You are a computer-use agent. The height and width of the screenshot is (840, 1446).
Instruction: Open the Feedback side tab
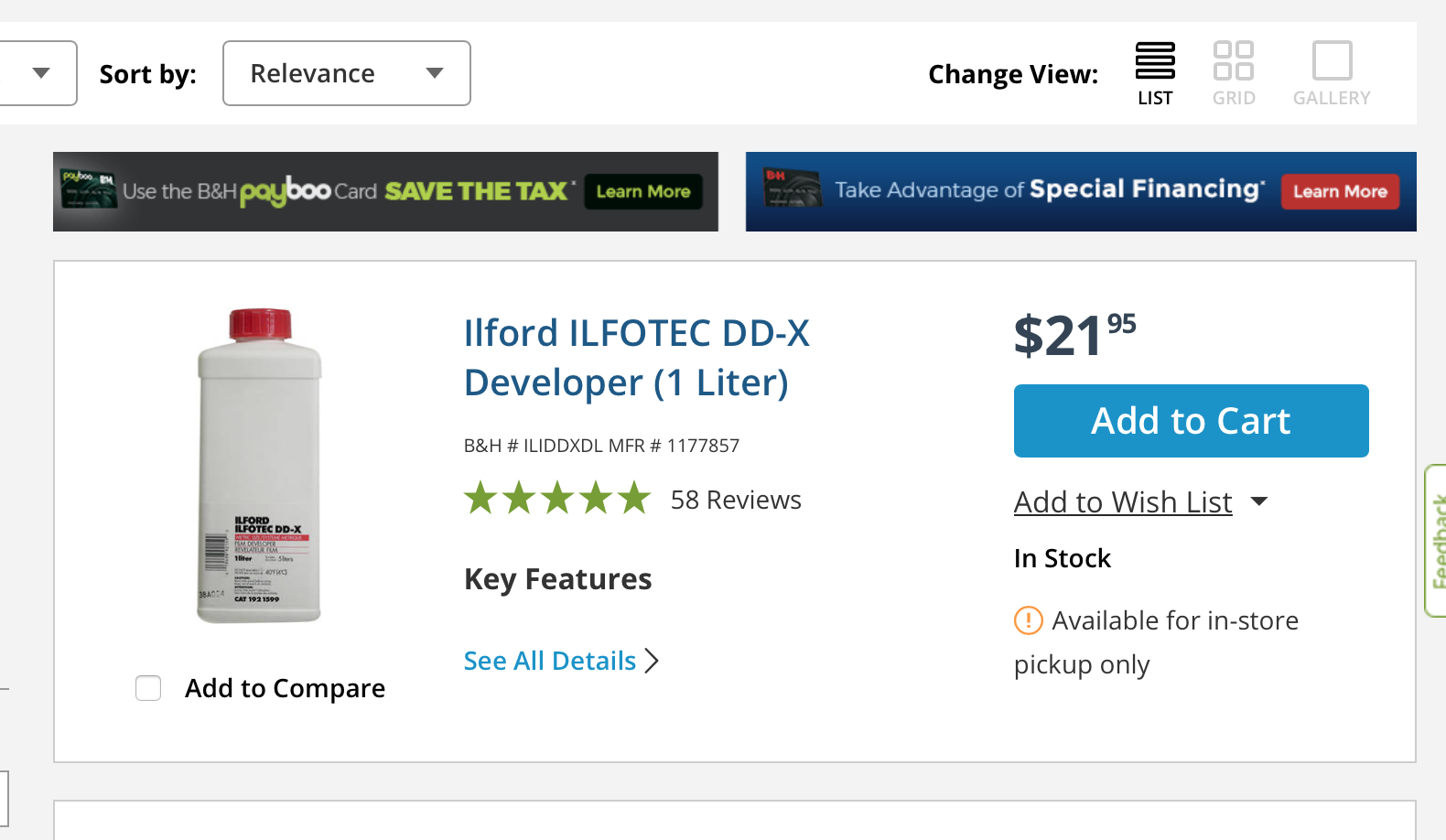pyautogui.click(x=1437, y=540)
